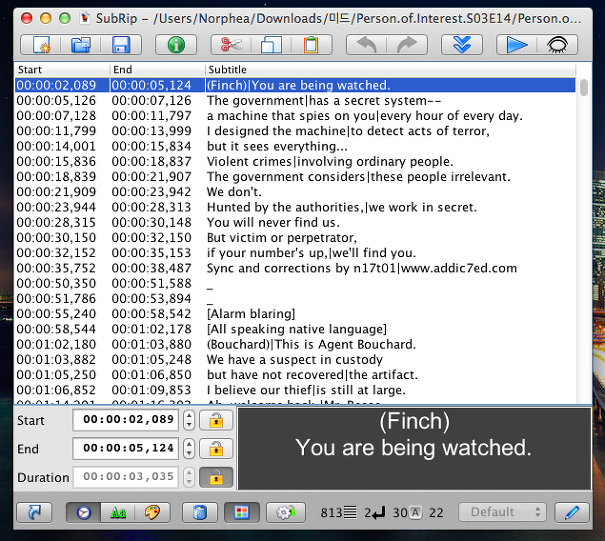Create a new subtitle file
Screen dimensions: 605x541
[x=41, y=44]
